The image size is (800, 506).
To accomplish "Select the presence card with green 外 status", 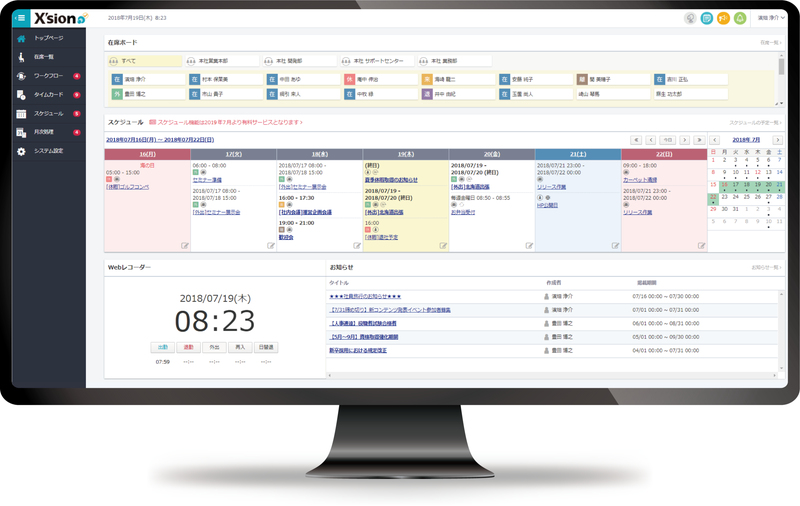I will [148, 94].
